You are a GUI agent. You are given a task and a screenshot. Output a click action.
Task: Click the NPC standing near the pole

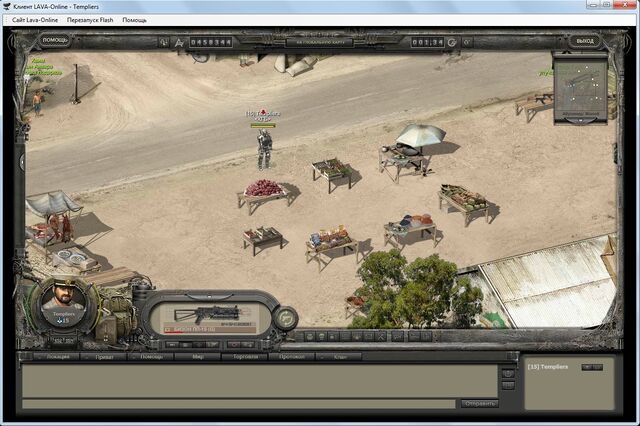pos(37,103)
